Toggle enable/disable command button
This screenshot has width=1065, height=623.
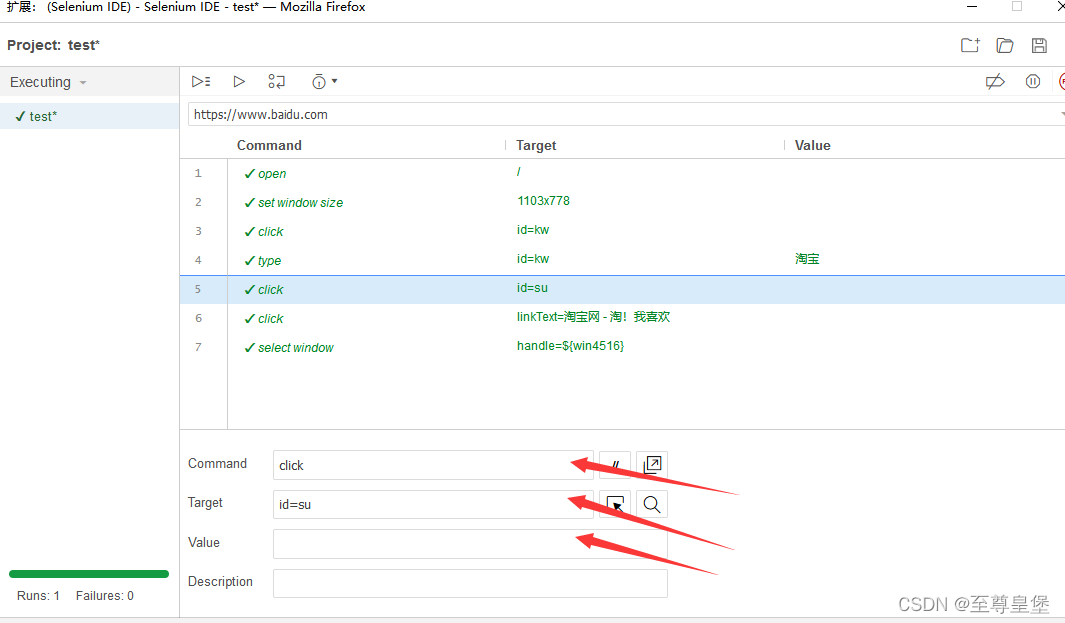[x=615, y=465]
